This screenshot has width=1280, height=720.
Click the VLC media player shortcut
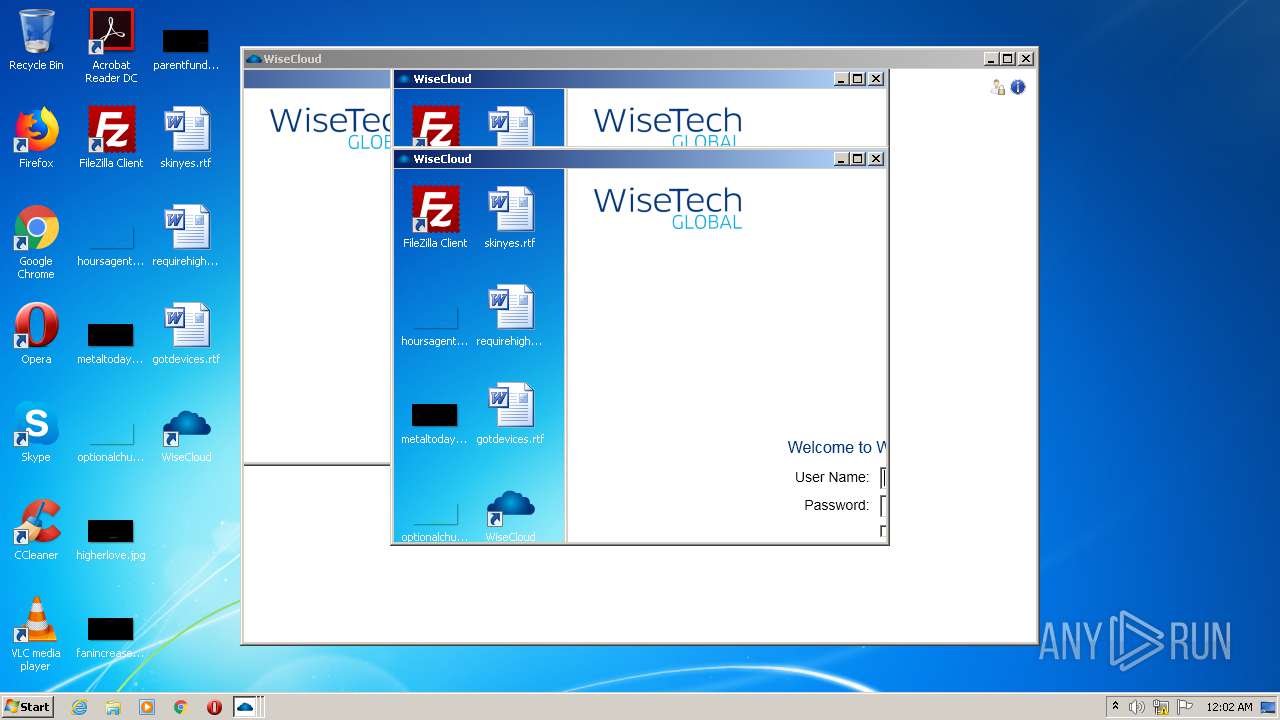36,634
